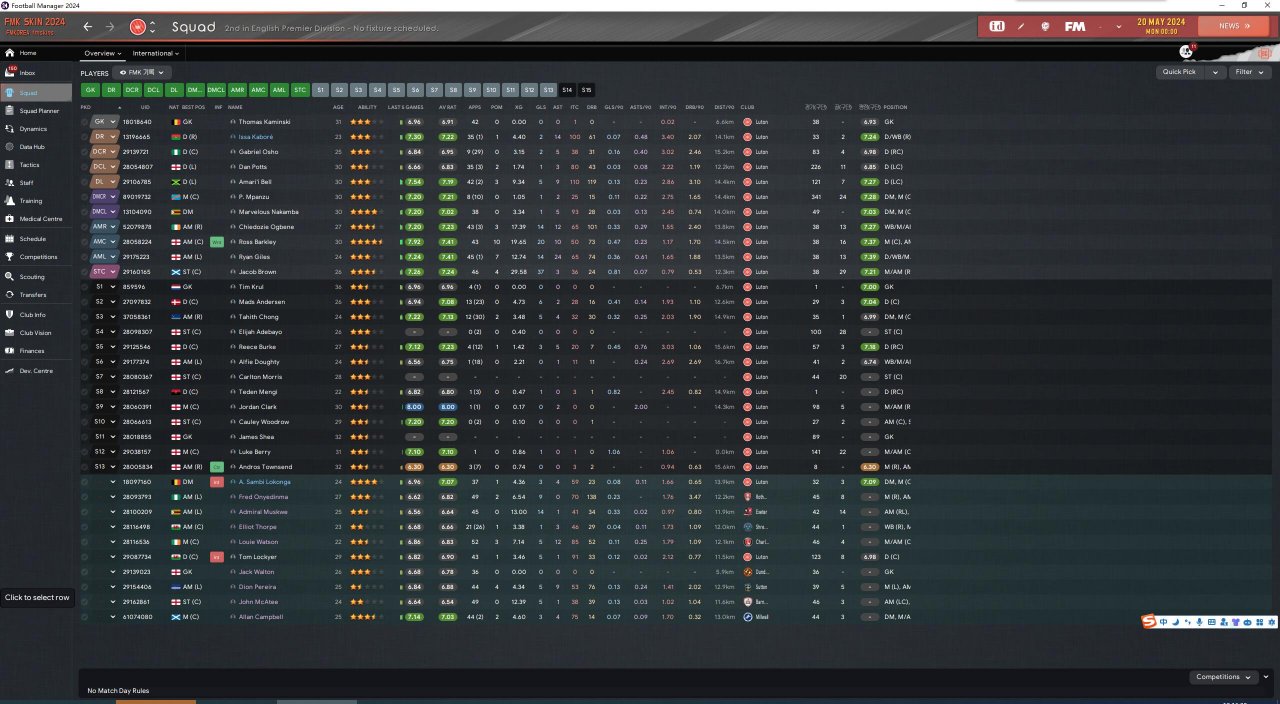Click the FM logo menu
1280x704 pixels.
click(1075, 26)
